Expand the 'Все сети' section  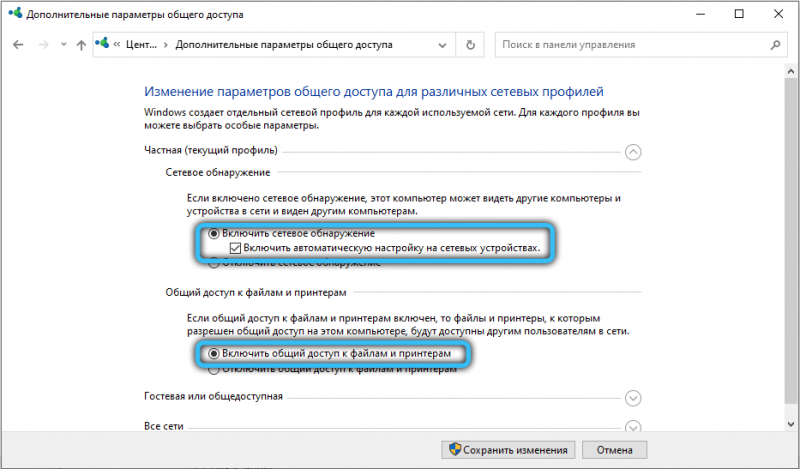(x=633, y=426)
